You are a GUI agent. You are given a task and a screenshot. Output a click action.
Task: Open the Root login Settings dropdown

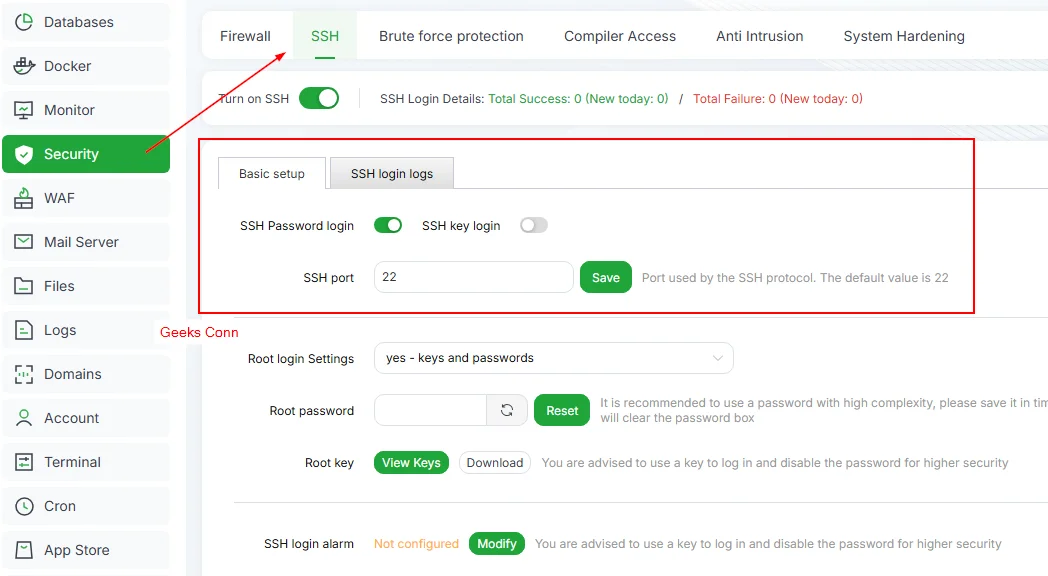click(x=553, y=357)
